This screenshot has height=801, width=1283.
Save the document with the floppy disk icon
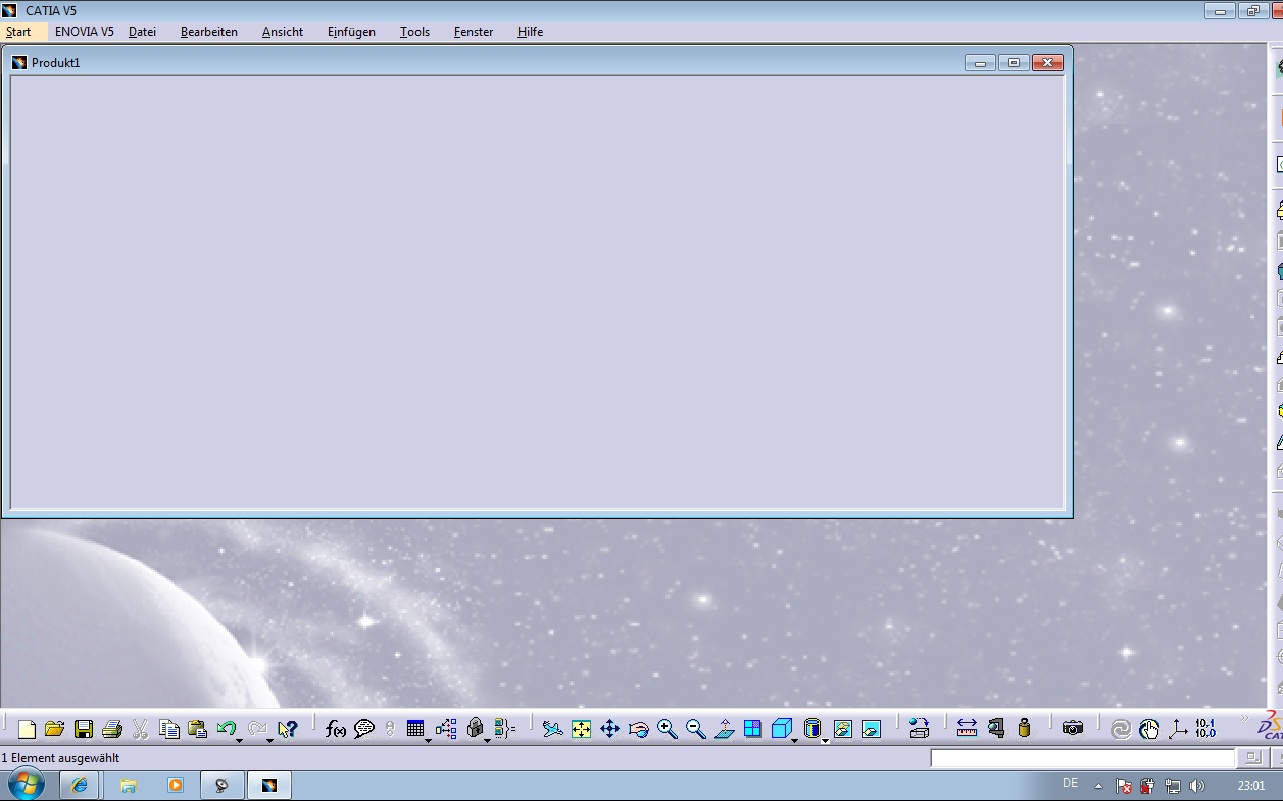pyautogui.click(x=83, y=729)
